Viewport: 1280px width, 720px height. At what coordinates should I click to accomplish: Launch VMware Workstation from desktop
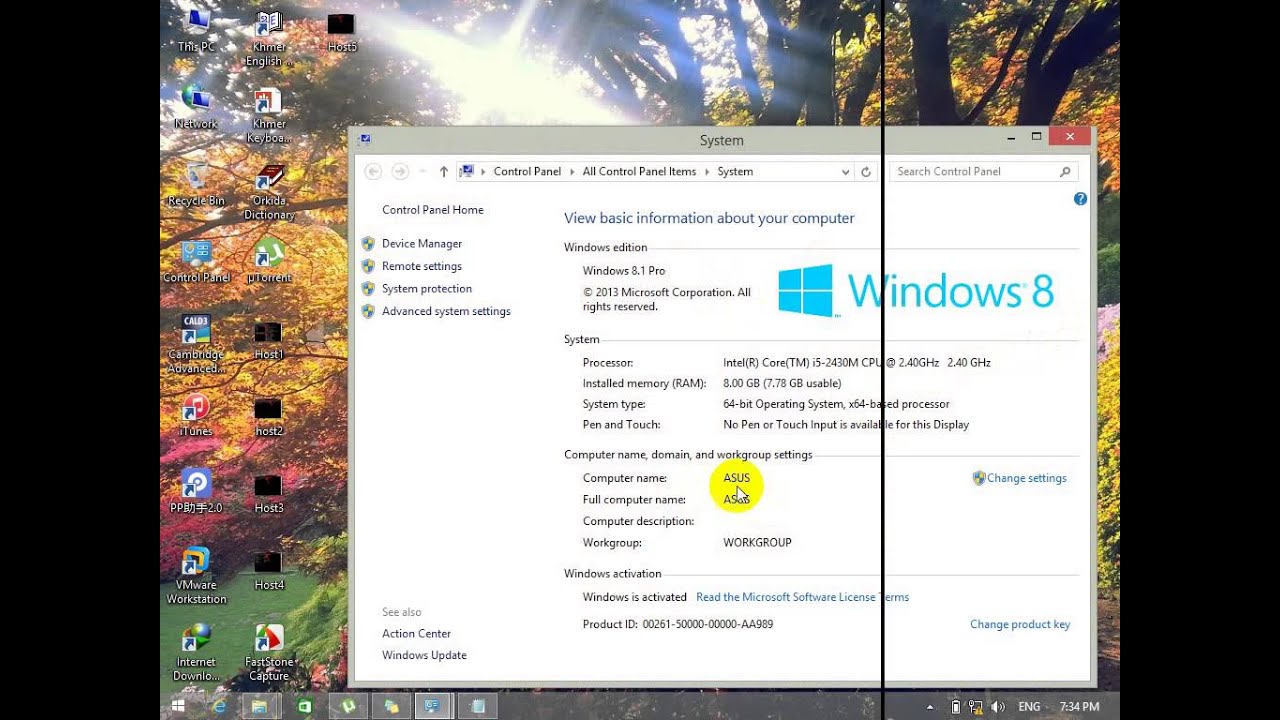pos(196,576)
